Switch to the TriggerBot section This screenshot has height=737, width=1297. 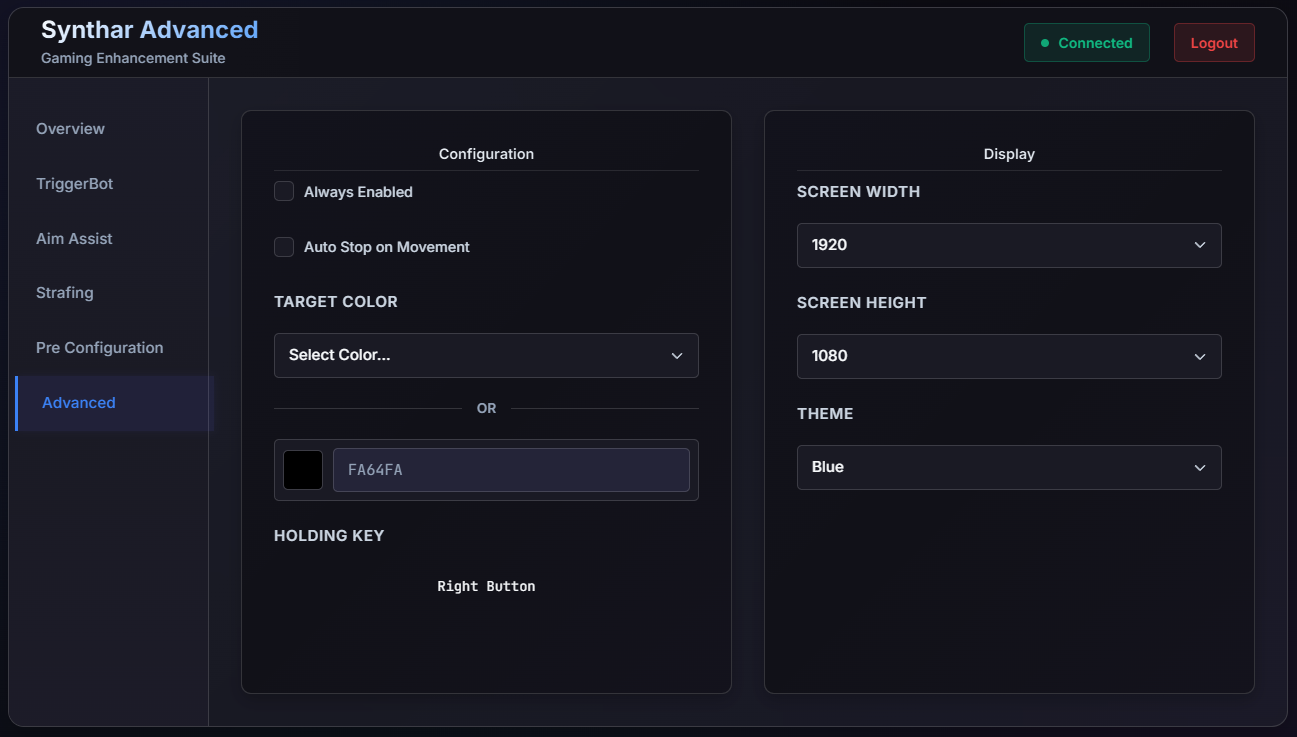(x=74, y=183)
